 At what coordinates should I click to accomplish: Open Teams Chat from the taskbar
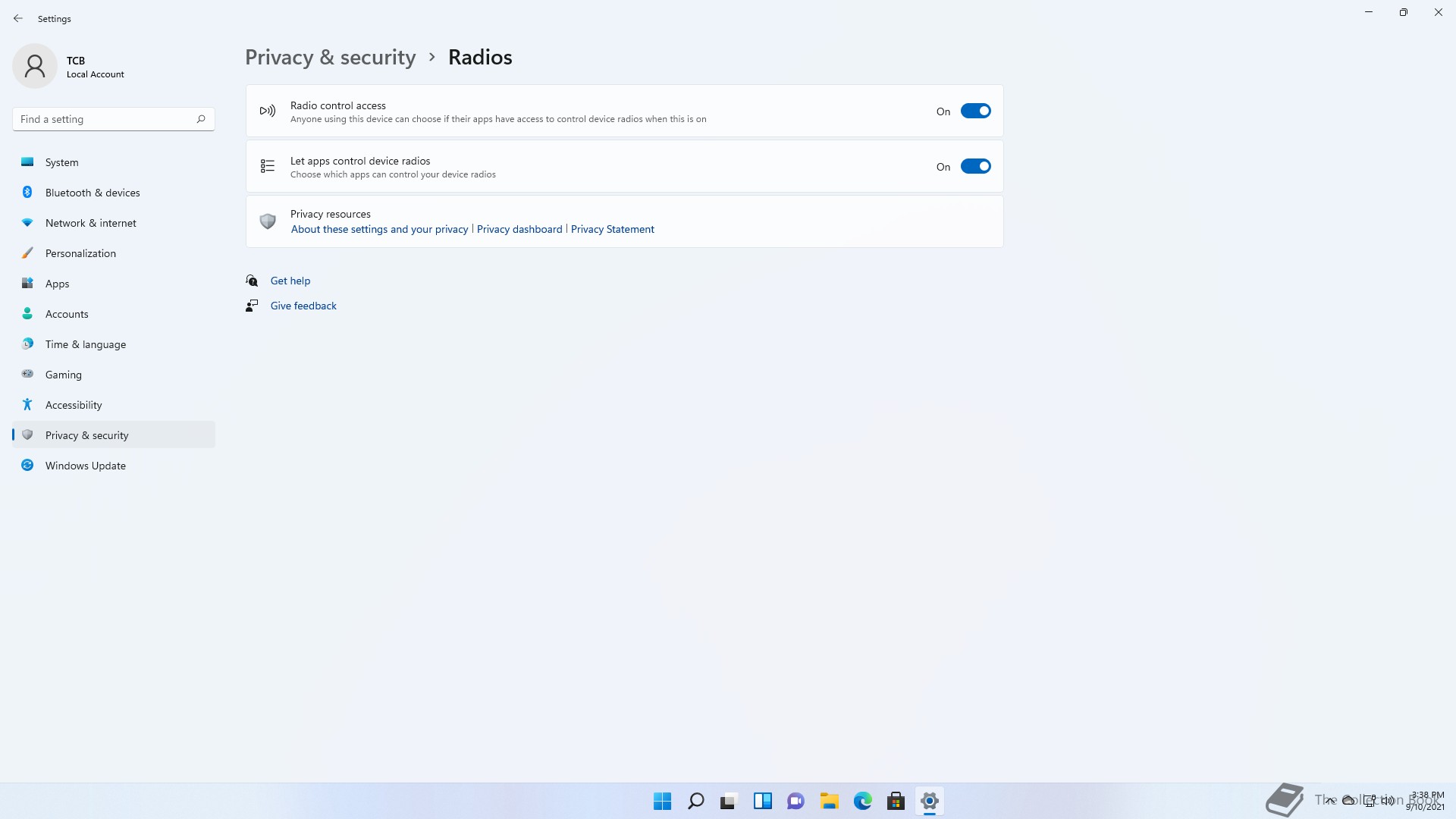click(x=795, y=801)
